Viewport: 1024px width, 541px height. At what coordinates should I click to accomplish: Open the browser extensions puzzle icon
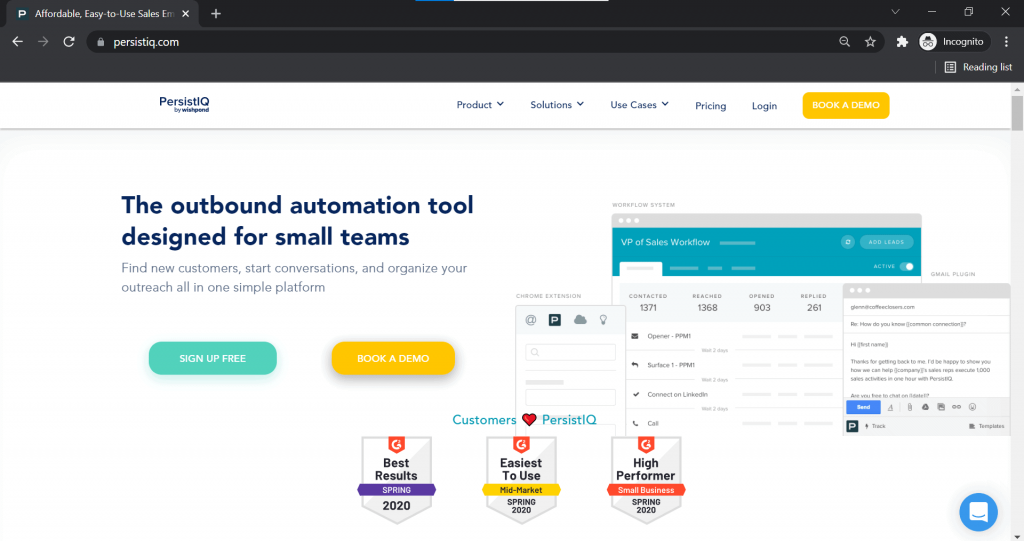[902, 42]
